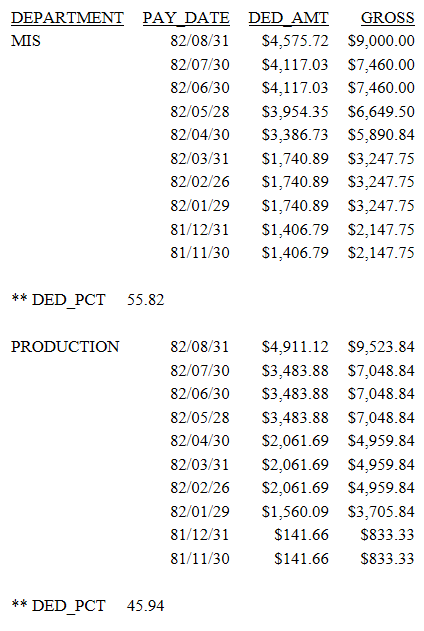The image size is (424, 631).
Task: Click the DED_AMT column header
Action: point(288,18)
